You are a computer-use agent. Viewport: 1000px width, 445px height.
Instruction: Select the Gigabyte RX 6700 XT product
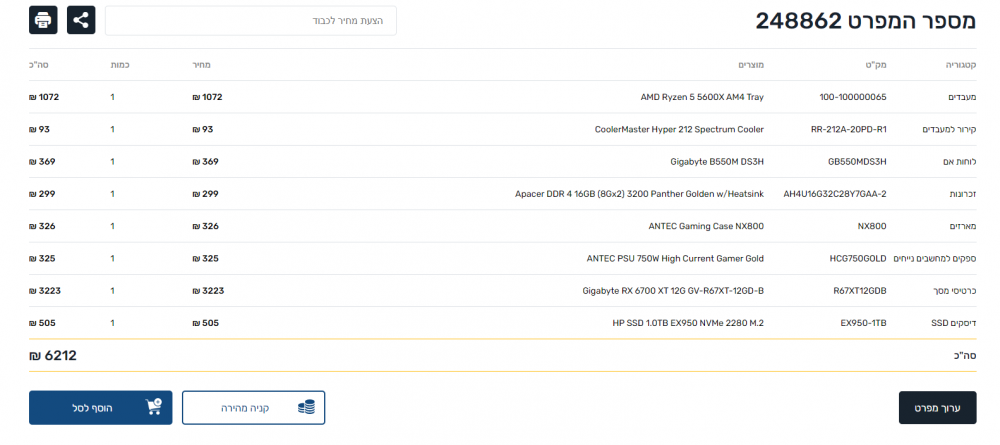pos(673,291)
